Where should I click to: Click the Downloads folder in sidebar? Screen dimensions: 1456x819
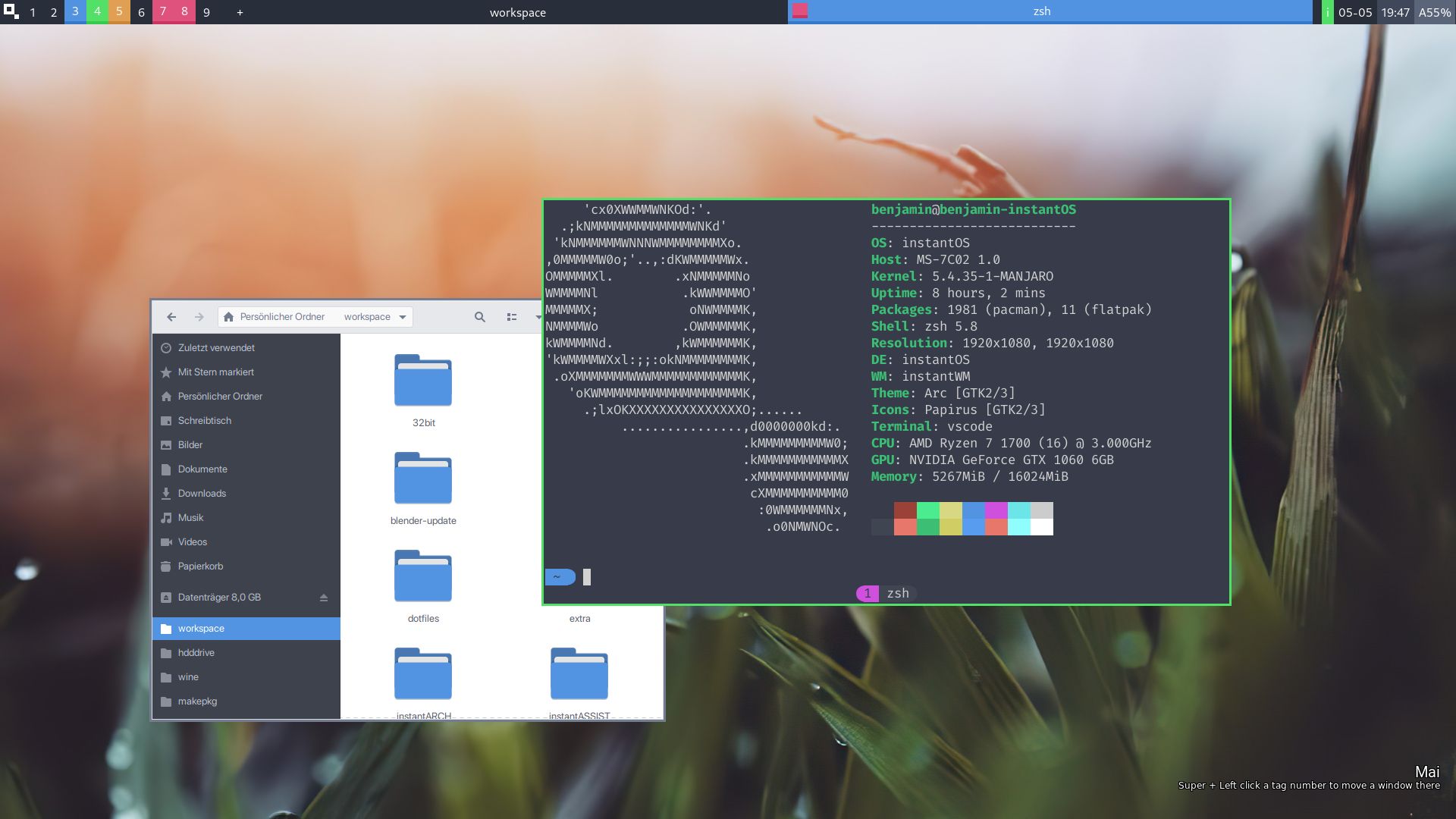coord(200,493)
